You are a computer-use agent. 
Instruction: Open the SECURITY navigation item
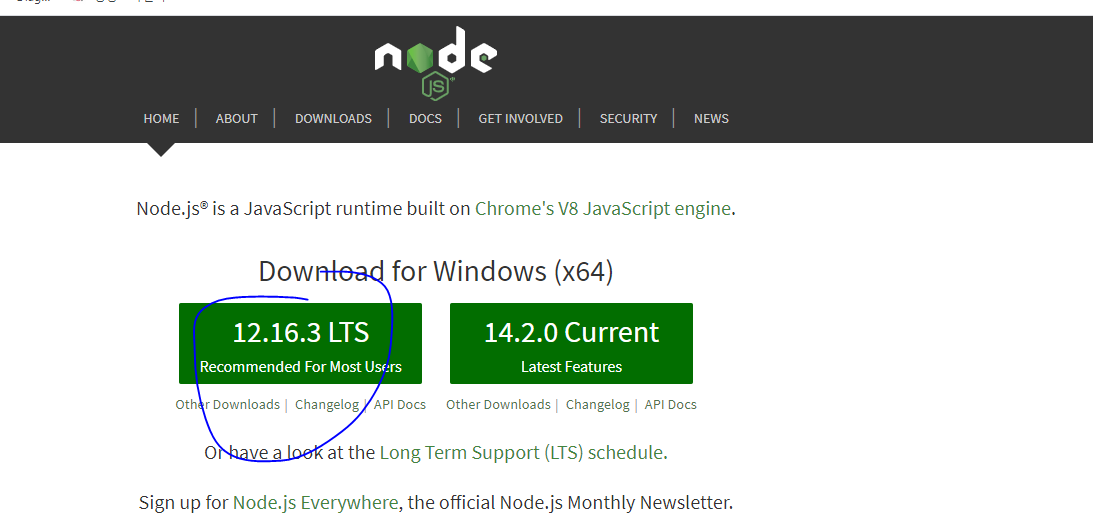tap(628, 119)
